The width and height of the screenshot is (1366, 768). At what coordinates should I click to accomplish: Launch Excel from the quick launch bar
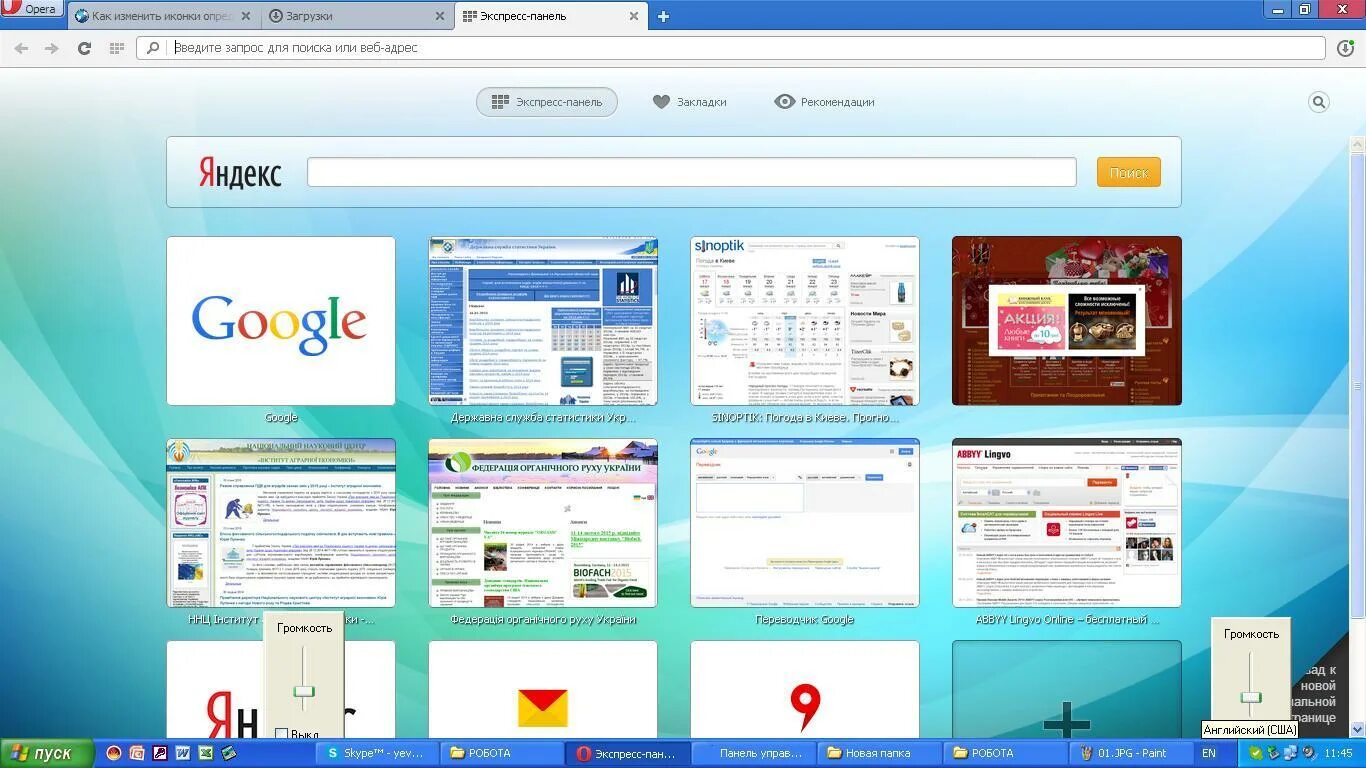point(206,753)
